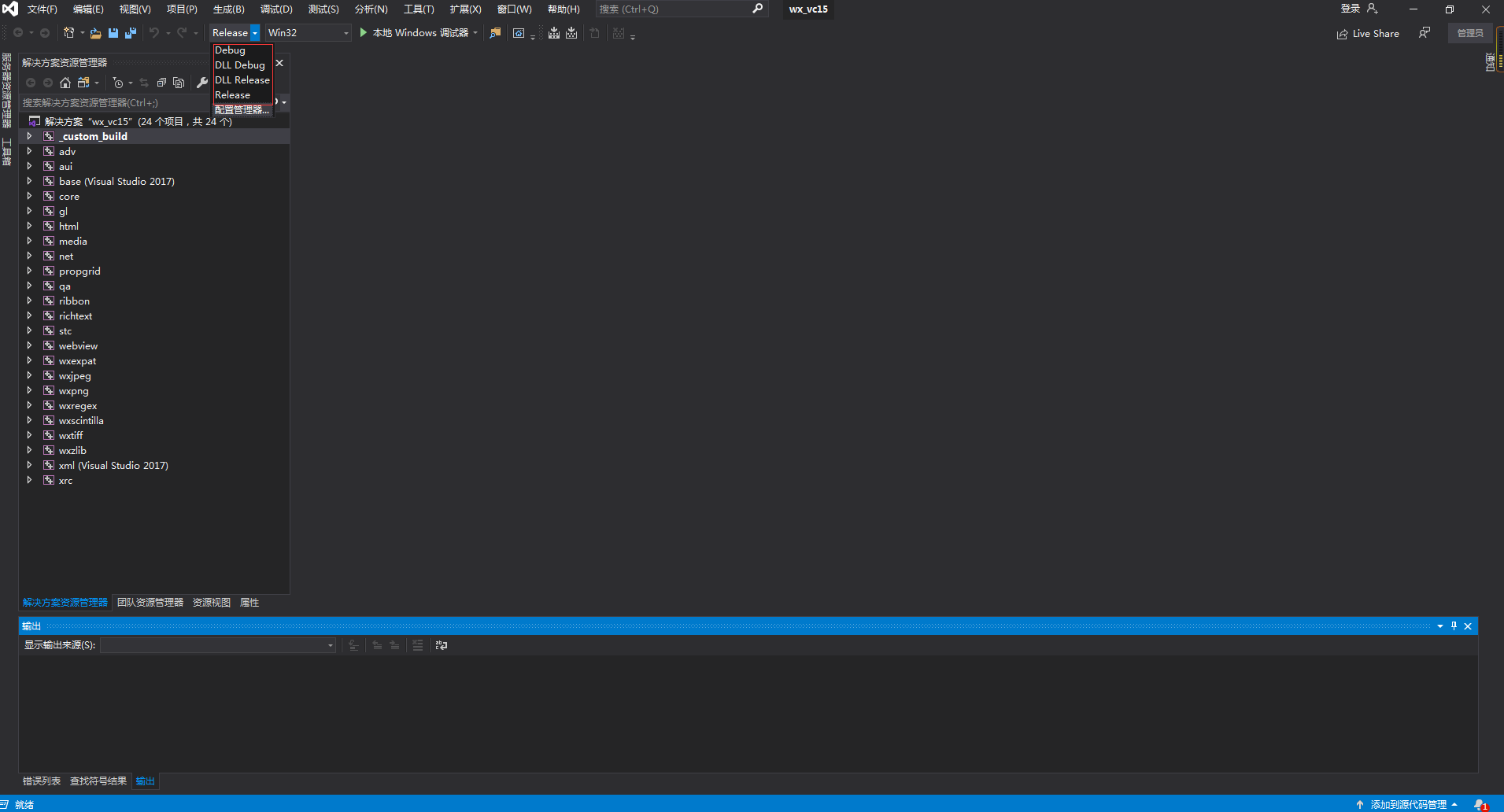The width and height of the screenshot is (1504, 812).
Task: Collapse all nodes in Solution Explorer
Action: [x=162, y=82]
